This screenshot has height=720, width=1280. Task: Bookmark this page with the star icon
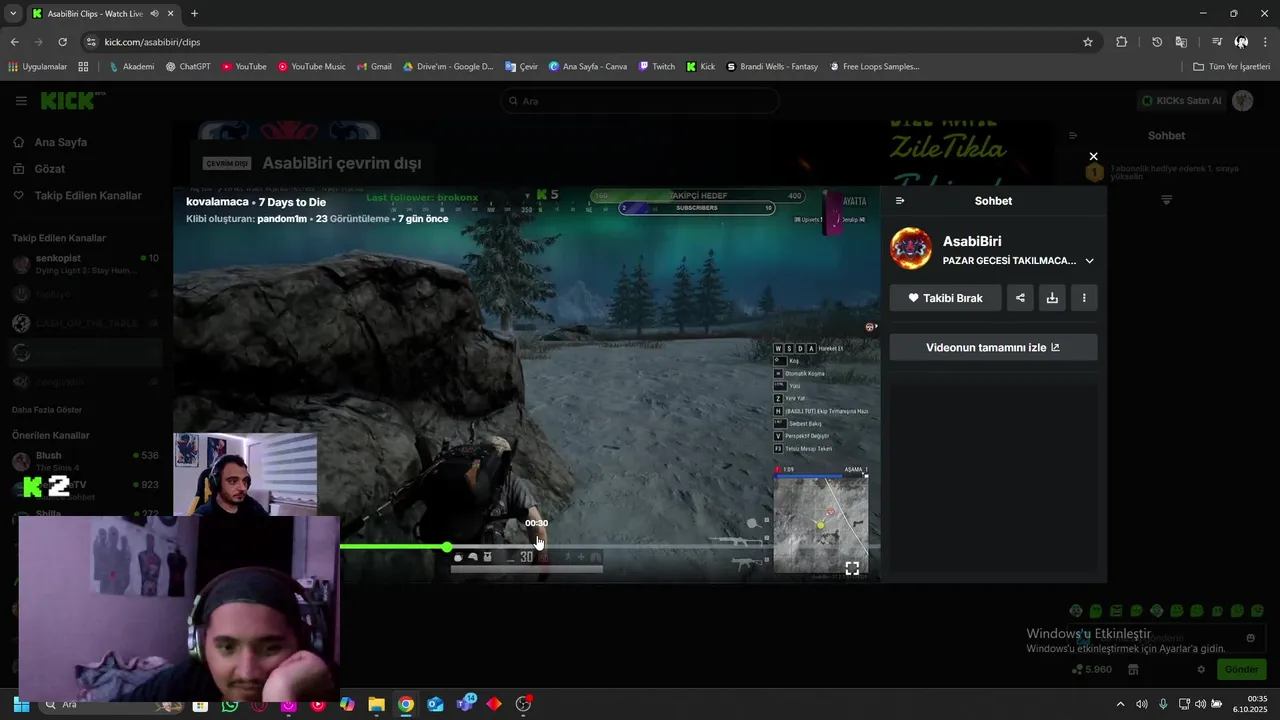pyautogui.click(x=1088, y=42)
